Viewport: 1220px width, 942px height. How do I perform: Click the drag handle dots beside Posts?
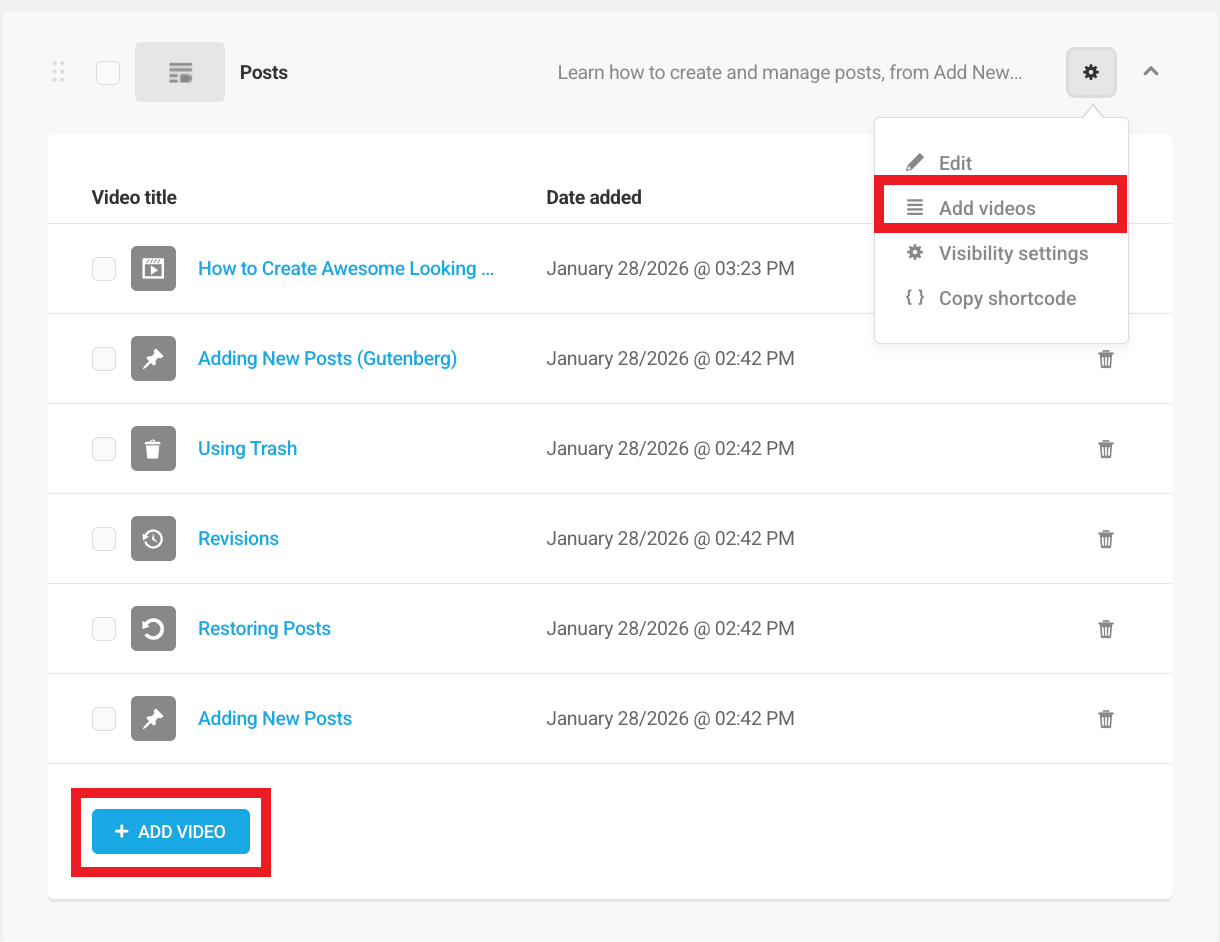click(x=58, y=71)
